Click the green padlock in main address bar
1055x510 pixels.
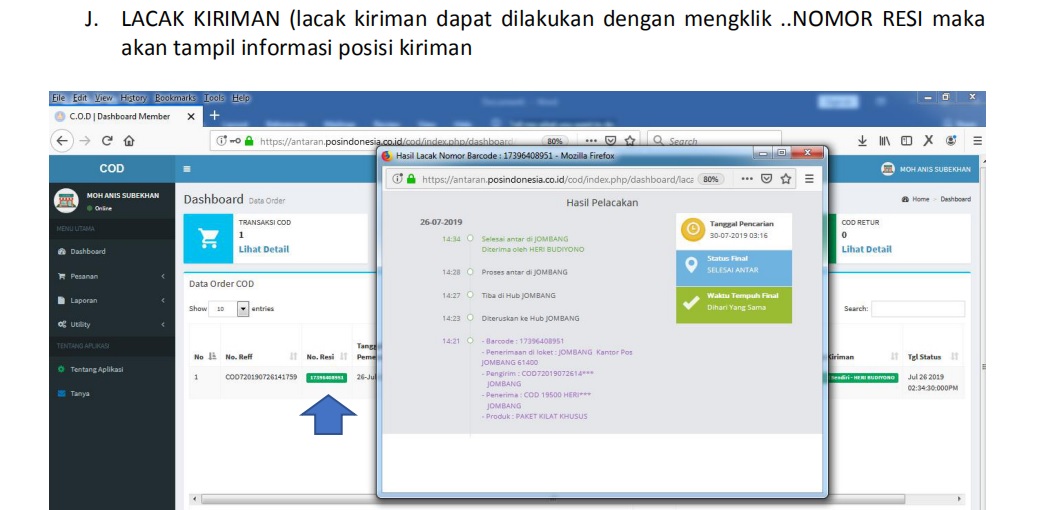point(249,141)
